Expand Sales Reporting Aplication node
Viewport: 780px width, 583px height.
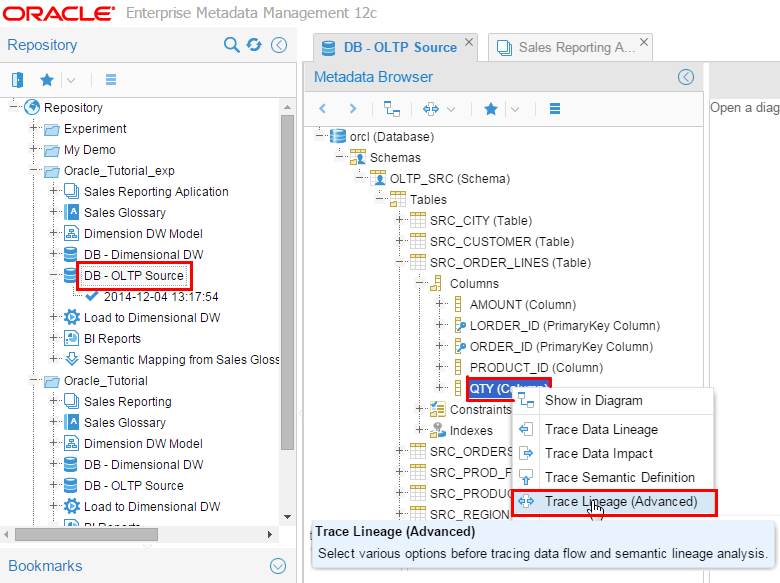click(x=54, y=191)
